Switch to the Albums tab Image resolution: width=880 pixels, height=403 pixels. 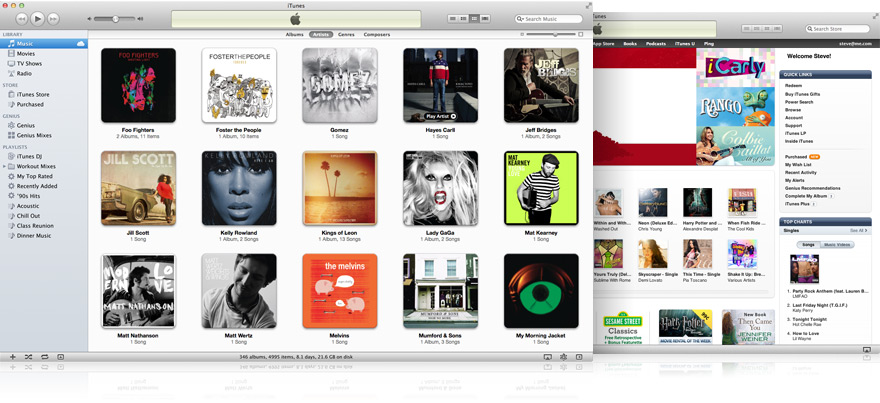(294, 34)
